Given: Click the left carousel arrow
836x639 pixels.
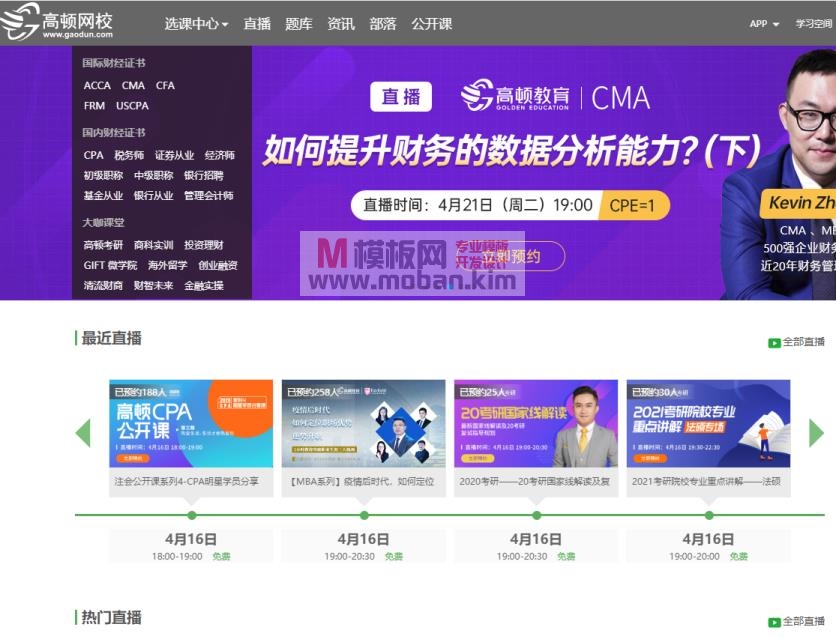Looking at the screenshot, I should pyautogui.click(x=83, y=433).
